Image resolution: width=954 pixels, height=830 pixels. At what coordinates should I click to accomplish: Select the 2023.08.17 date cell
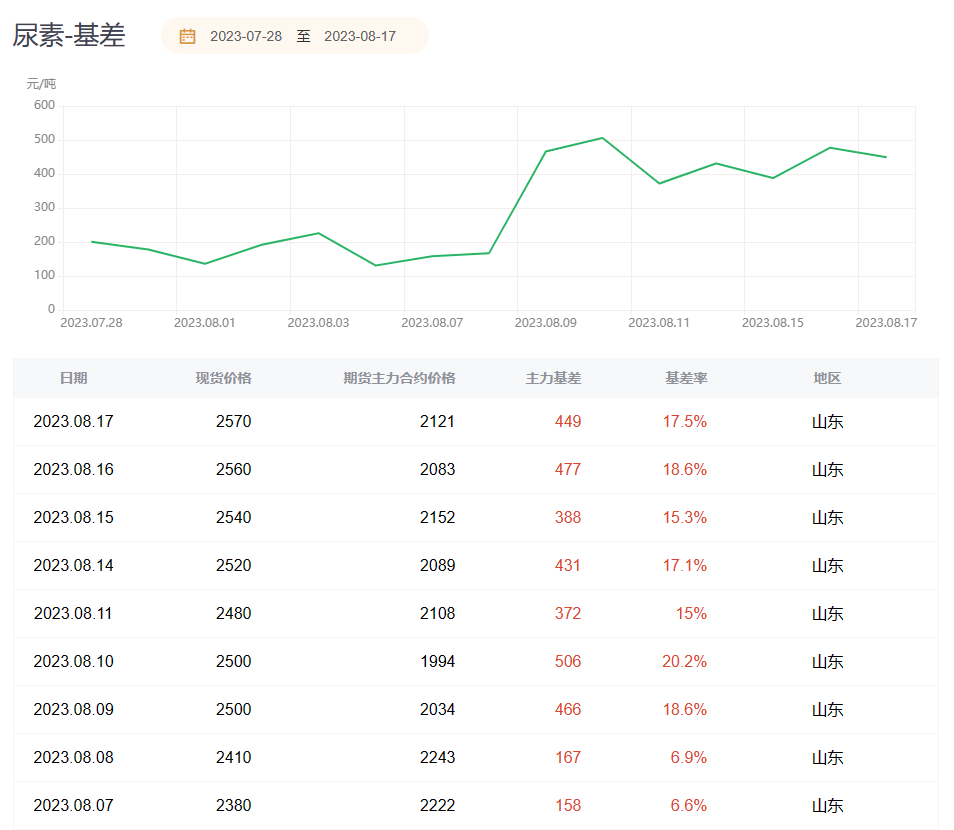coord(74,421)
